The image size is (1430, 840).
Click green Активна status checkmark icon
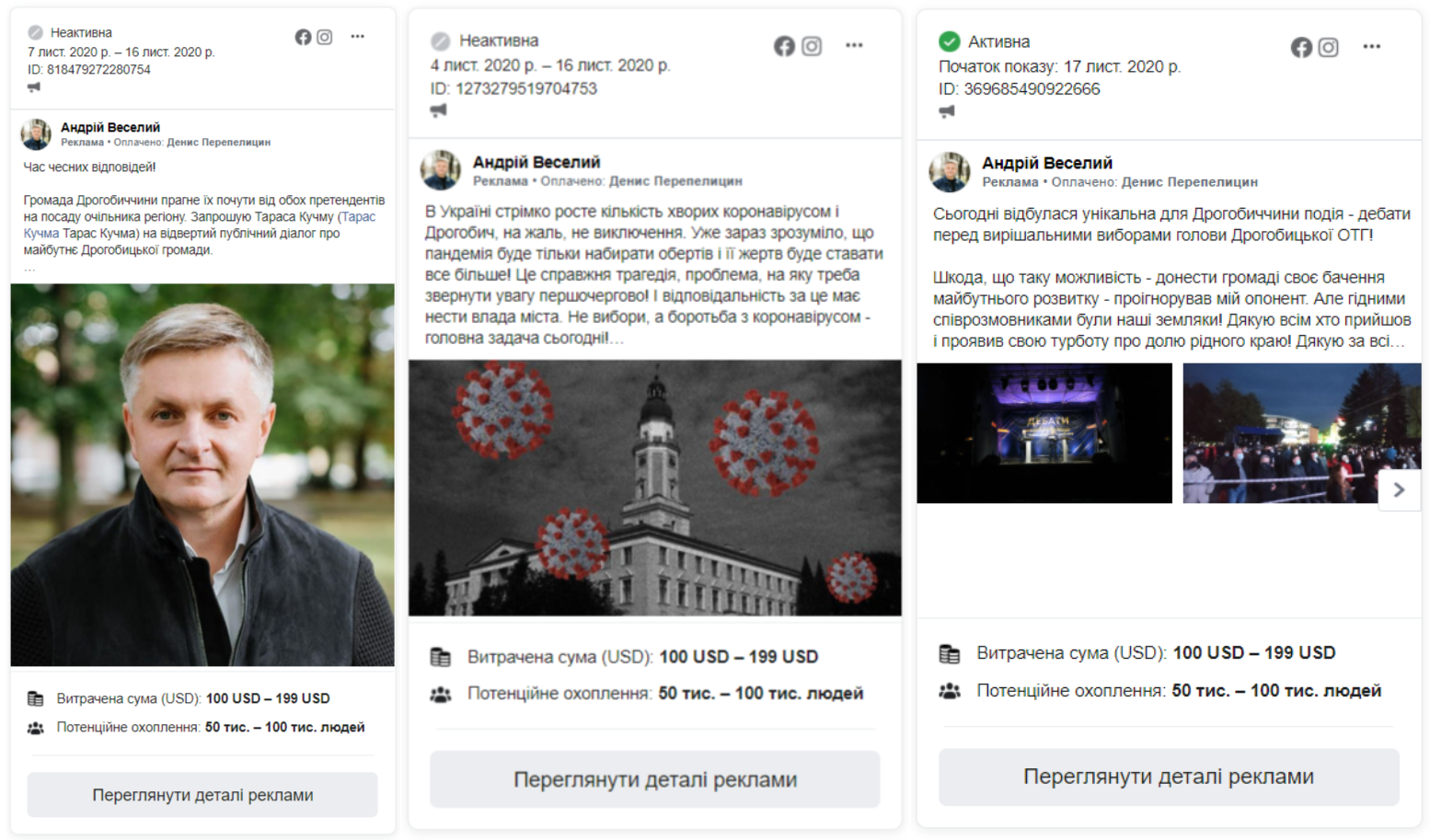949,41
